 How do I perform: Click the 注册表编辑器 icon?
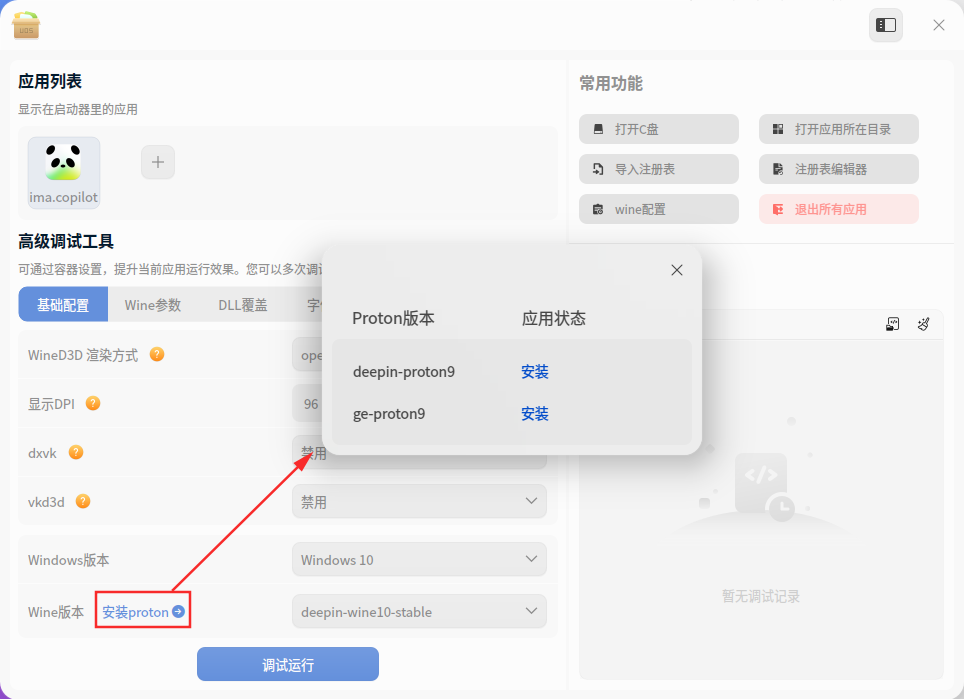point(778,169)
